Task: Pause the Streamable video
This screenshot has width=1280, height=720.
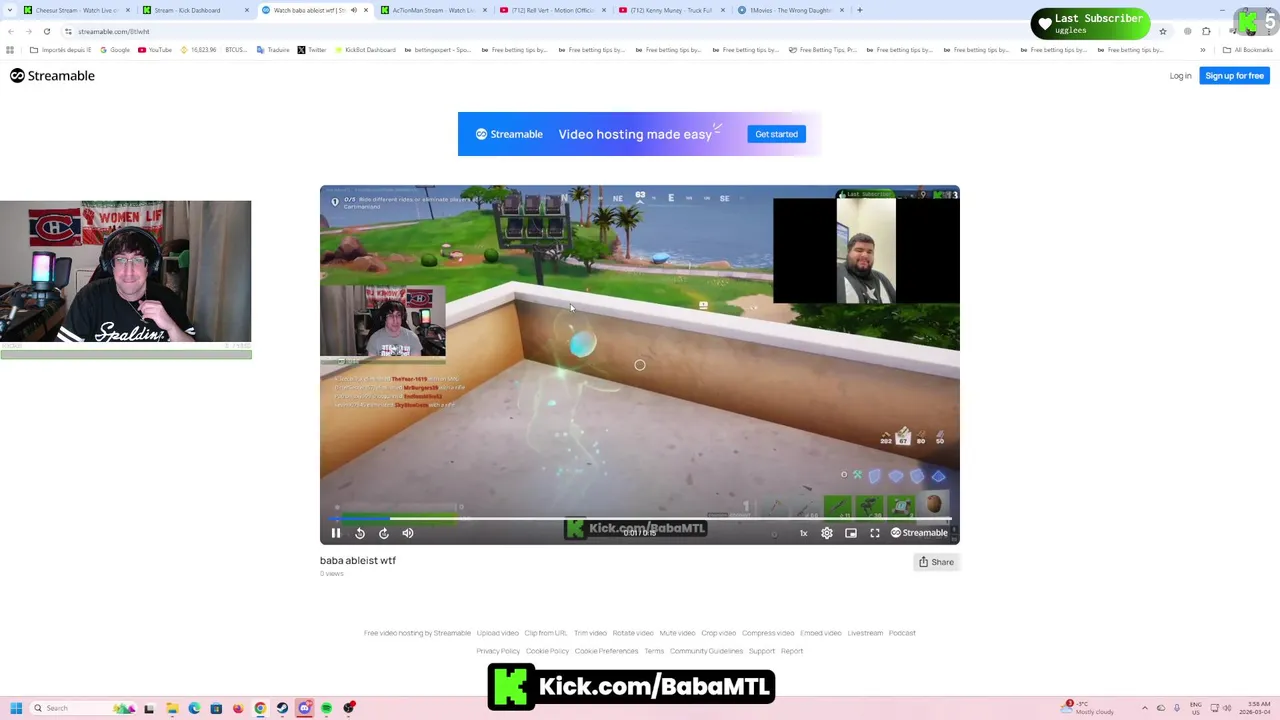Action: point(336,533)
